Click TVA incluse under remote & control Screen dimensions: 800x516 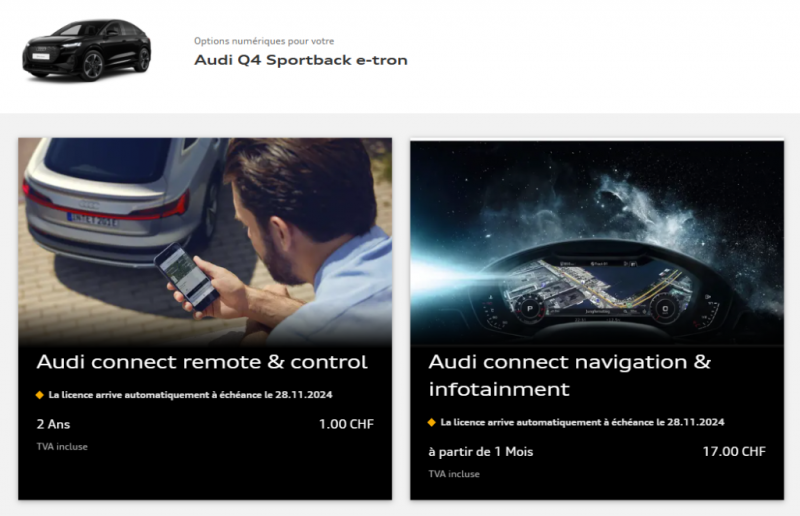point(62,447)
